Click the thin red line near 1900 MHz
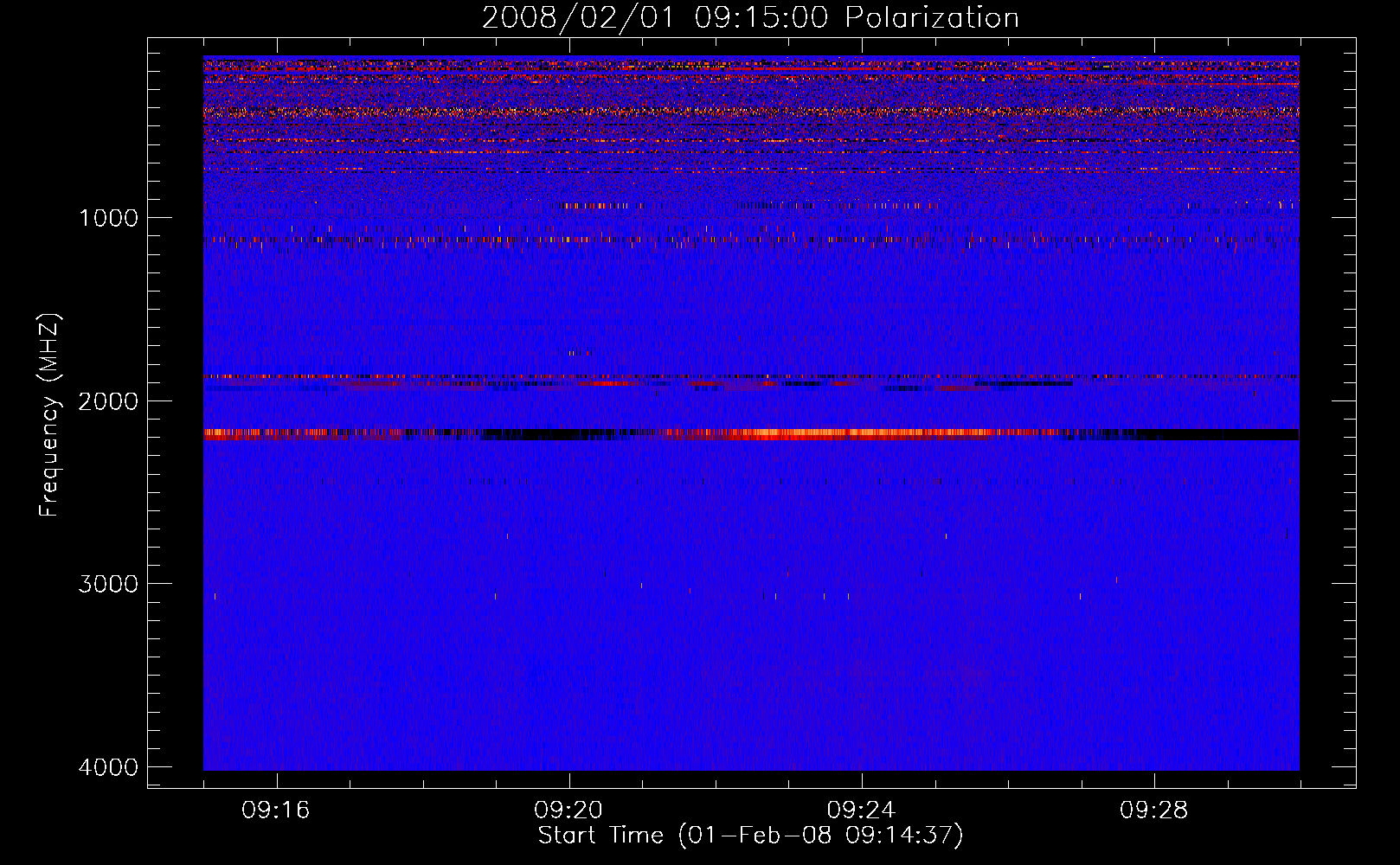The width and height of the screenshot is (1400, 865). coord(751,376)
